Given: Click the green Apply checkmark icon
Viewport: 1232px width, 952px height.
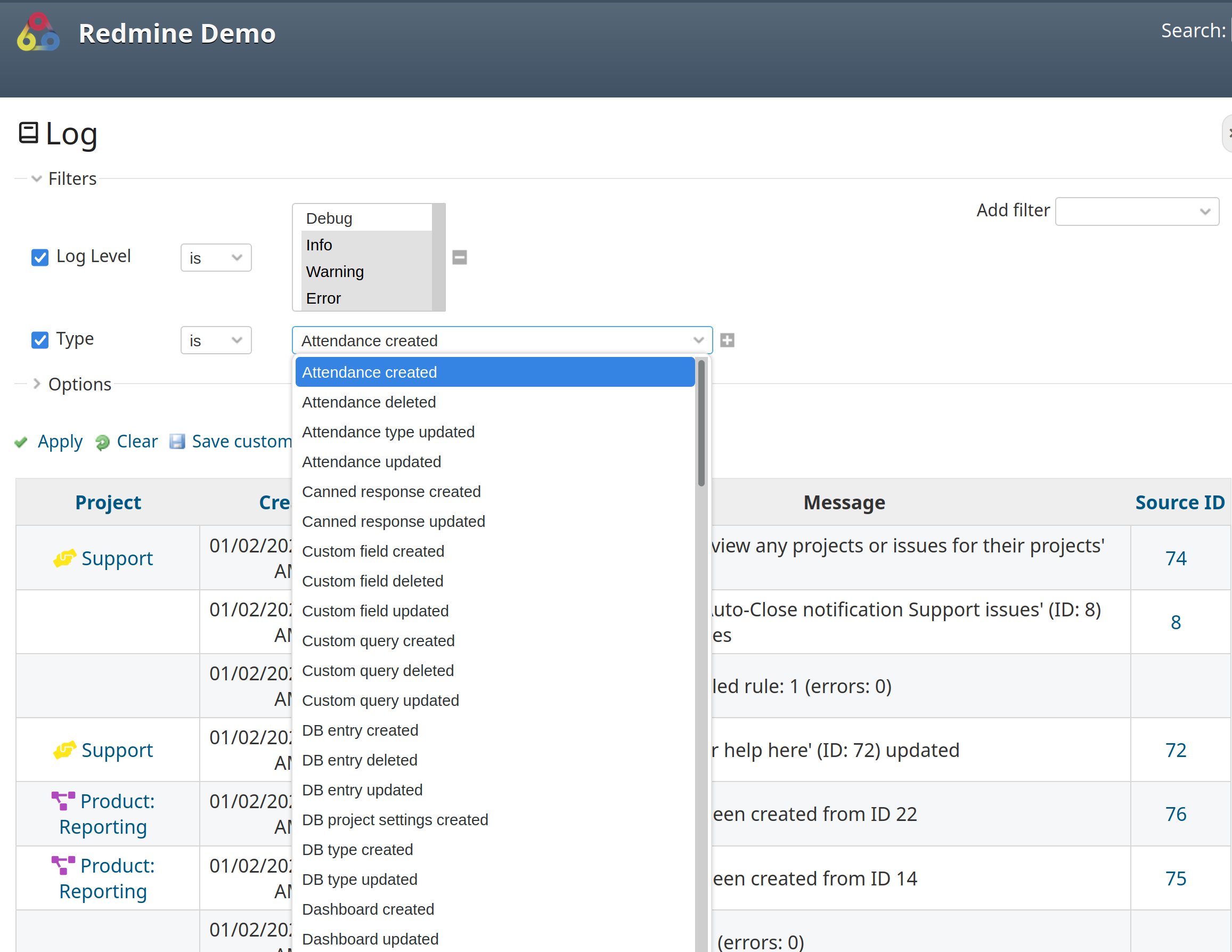Looking at the screenshot, I should pyautogui.click(x=21, y=442).
